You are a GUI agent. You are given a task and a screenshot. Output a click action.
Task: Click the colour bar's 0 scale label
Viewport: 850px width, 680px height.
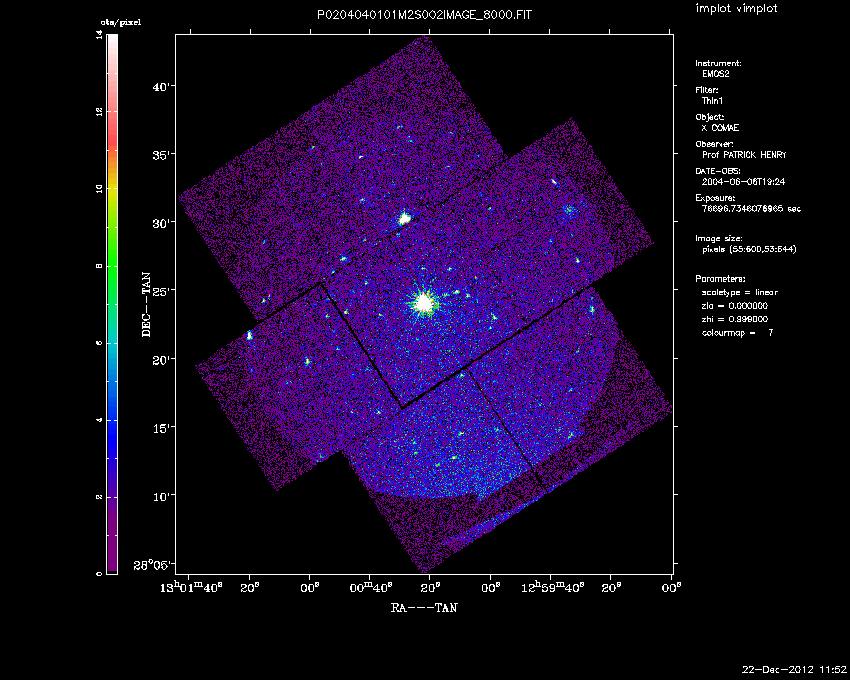(99, 574)
